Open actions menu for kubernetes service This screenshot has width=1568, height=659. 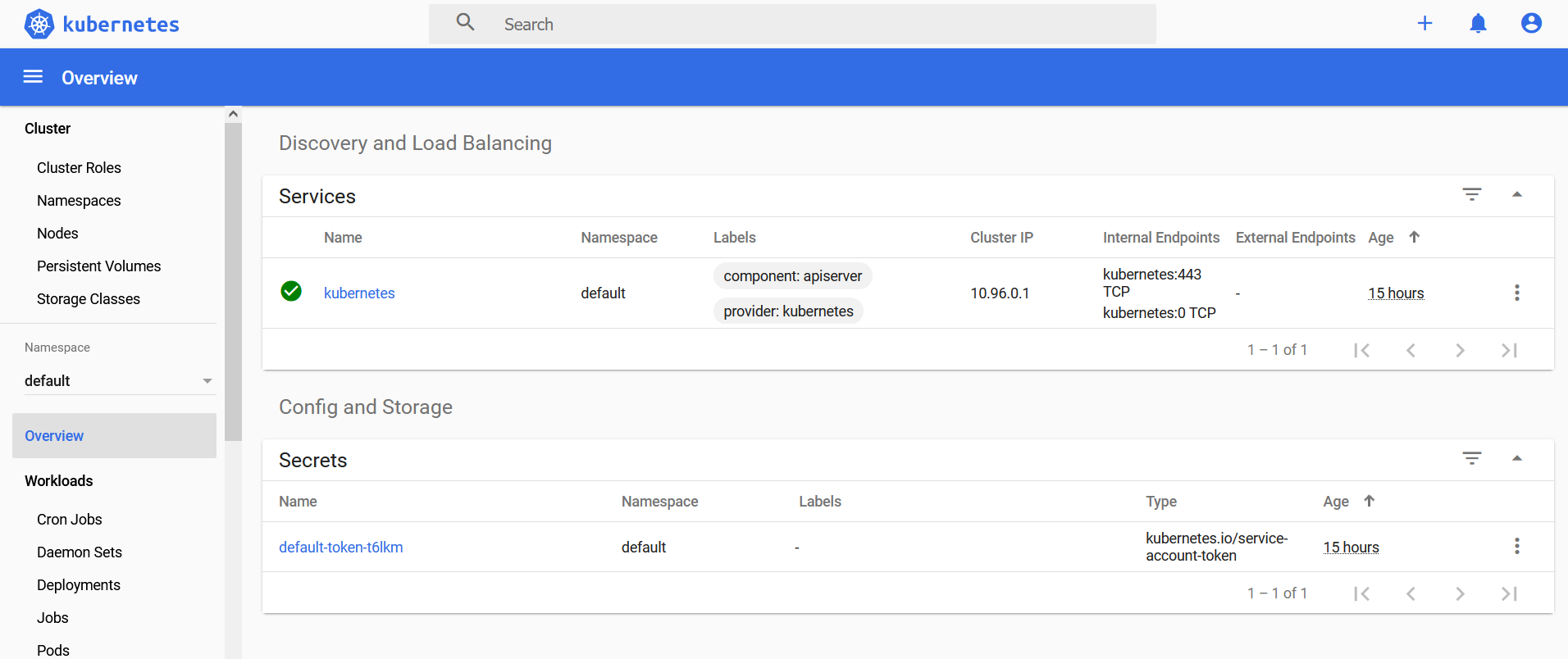click(1517, 293)
